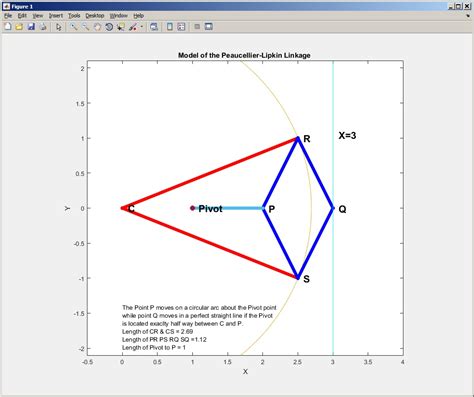Enable the Data Cursor tool
The width and height of the screenshot is (474, 397).
[121, 27]
